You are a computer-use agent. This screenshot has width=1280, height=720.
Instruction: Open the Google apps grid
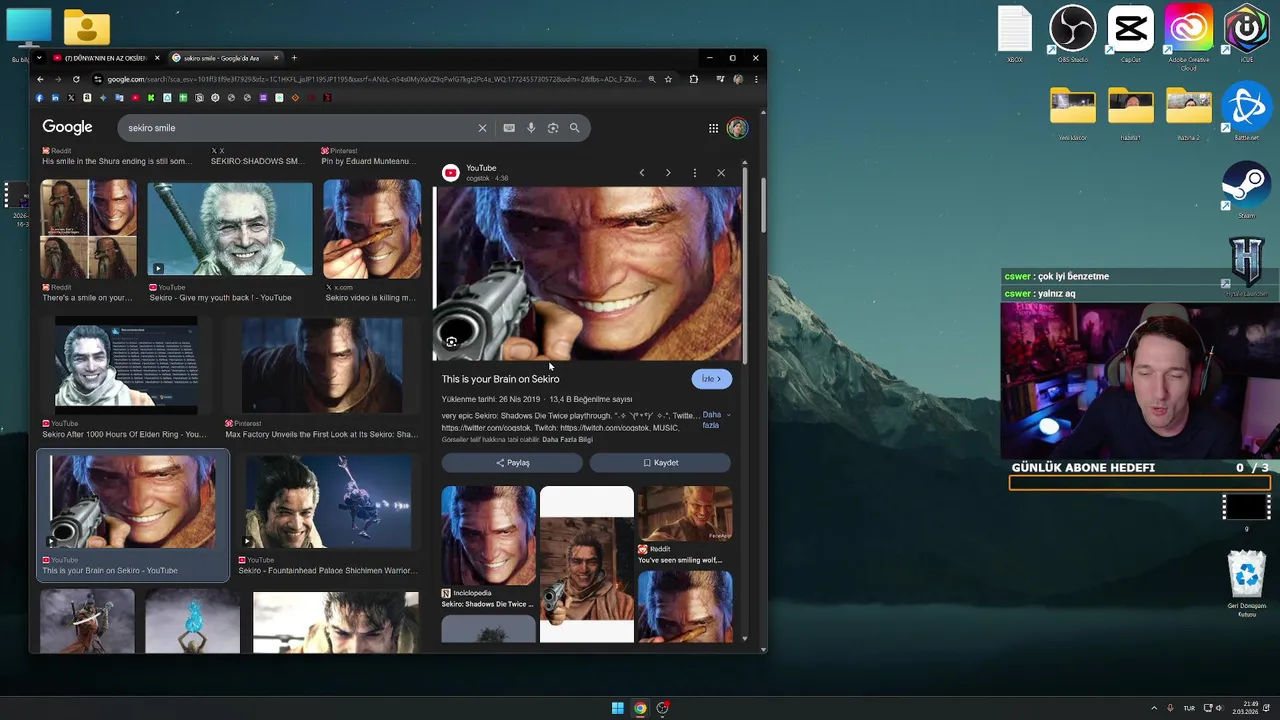click(713, 128)
